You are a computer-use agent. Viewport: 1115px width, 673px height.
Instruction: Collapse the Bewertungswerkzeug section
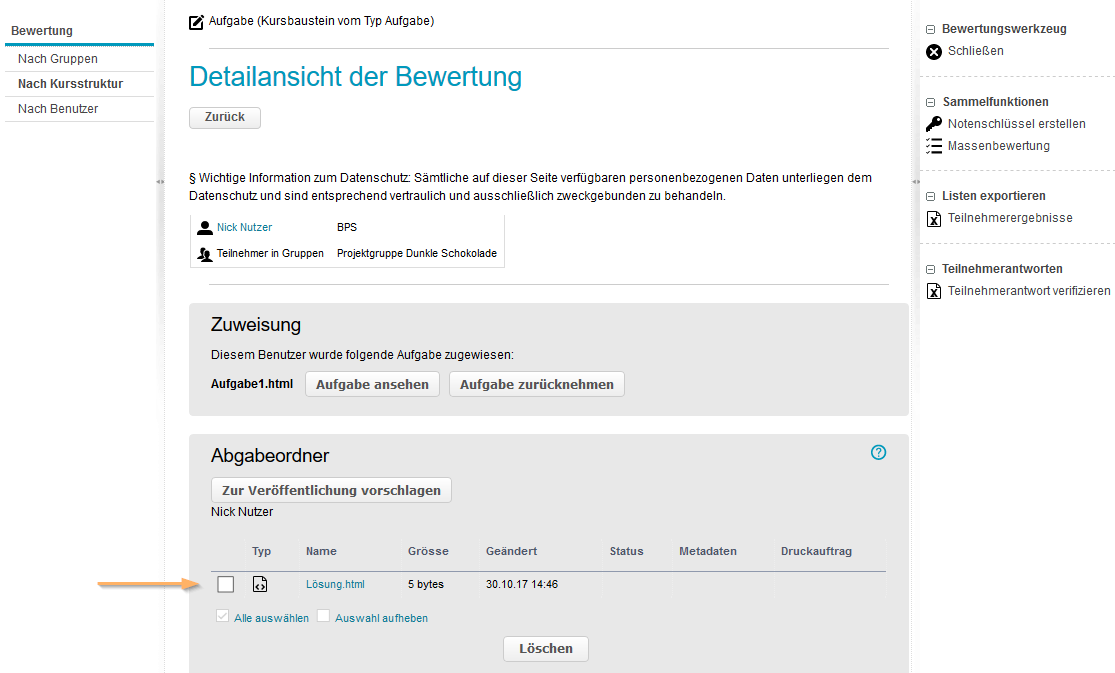click(x=929, y=29)
